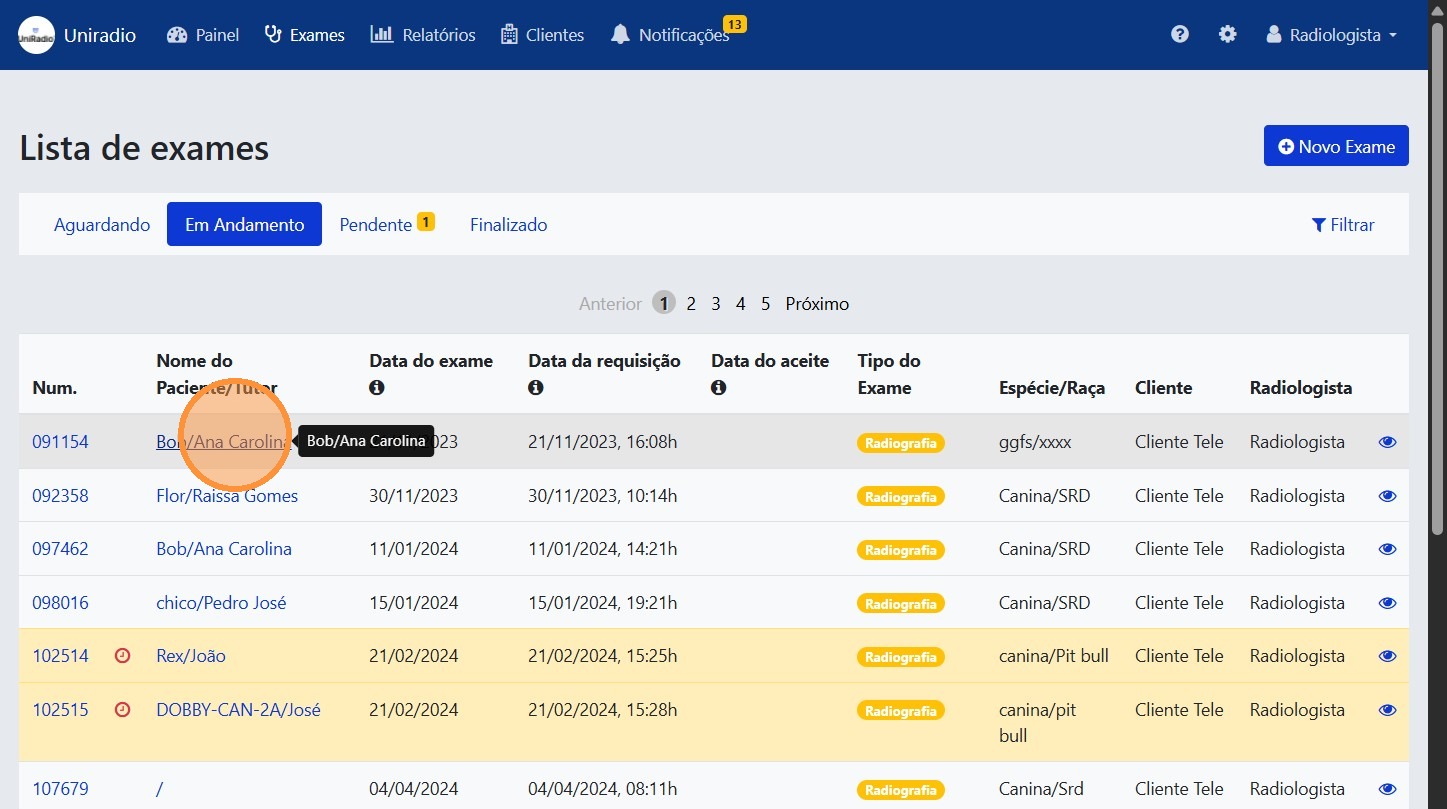Open the help question mark icon

click(x=1180, y=35)
